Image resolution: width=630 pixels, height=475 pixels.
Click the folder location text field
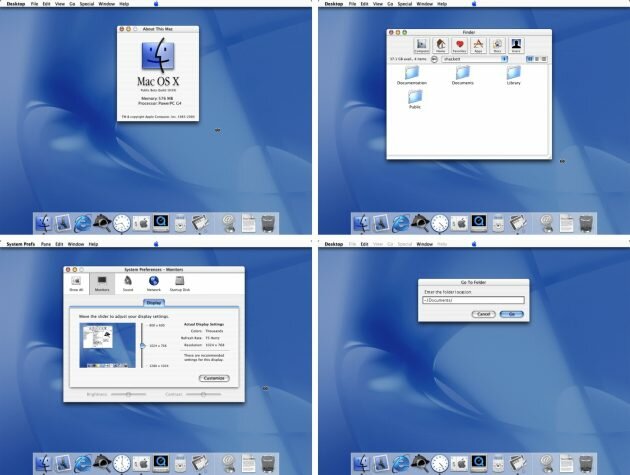pos(473,300)
